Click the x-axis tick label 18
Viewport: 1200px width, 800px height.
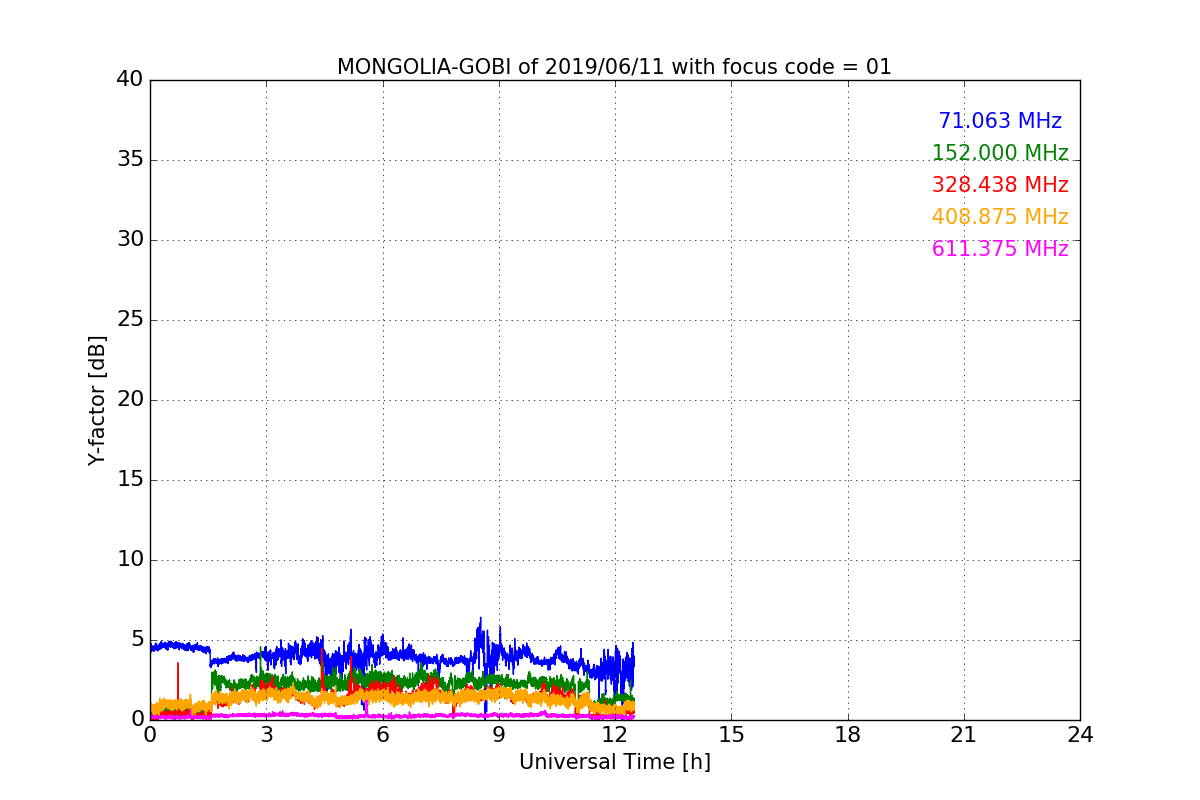click(848, 735)
